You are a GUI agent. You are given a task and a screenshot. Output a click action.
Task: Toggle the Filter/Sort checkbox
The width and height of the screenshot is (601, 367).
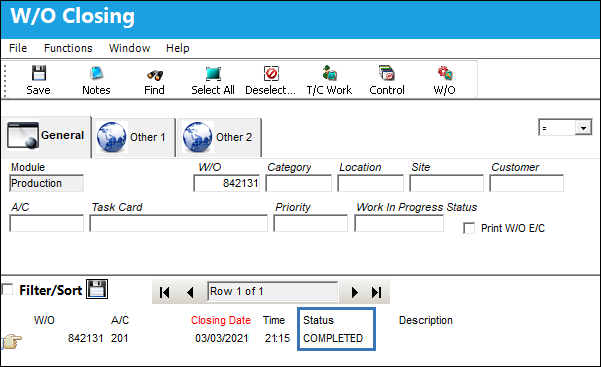coord(7,289)
